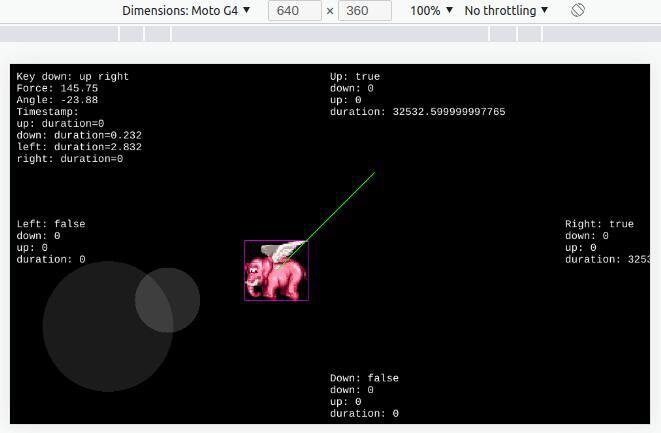Click the viewport height field showing 360

pos(365,11)
